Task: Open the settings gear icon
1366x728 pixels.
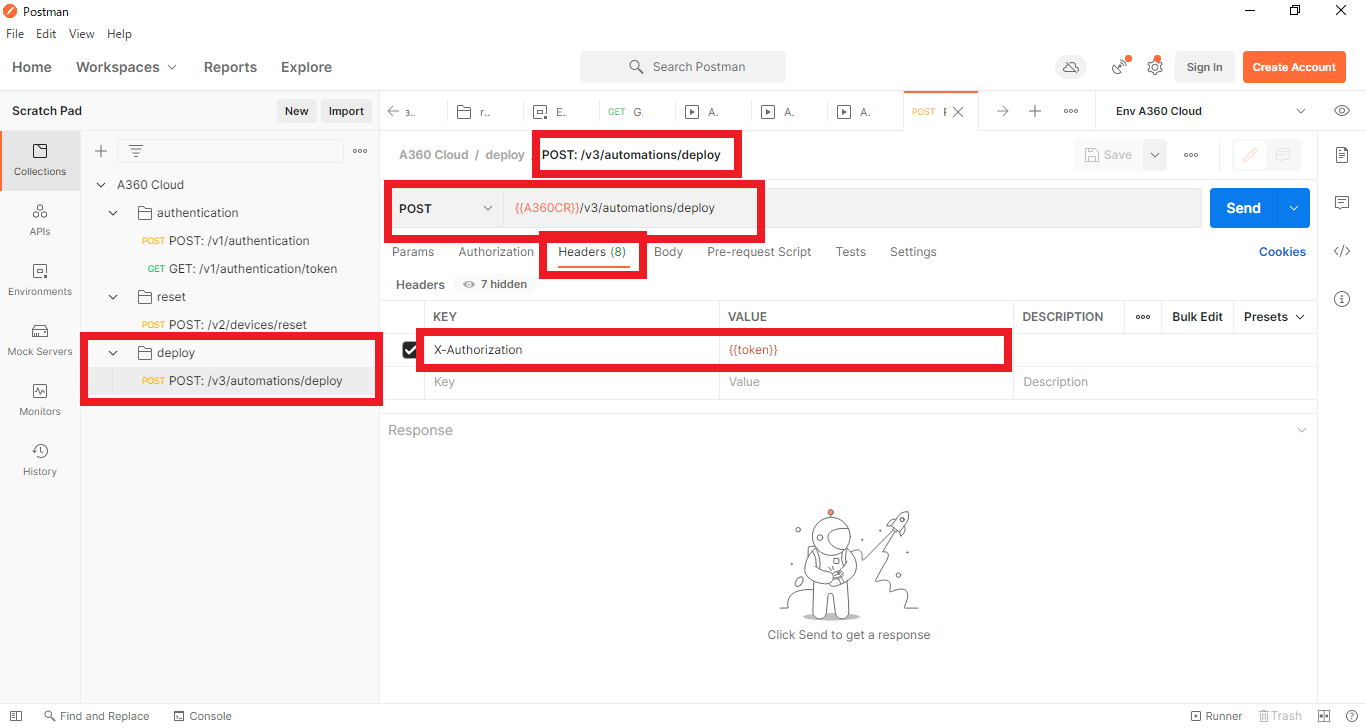Action: point(1155,67)
